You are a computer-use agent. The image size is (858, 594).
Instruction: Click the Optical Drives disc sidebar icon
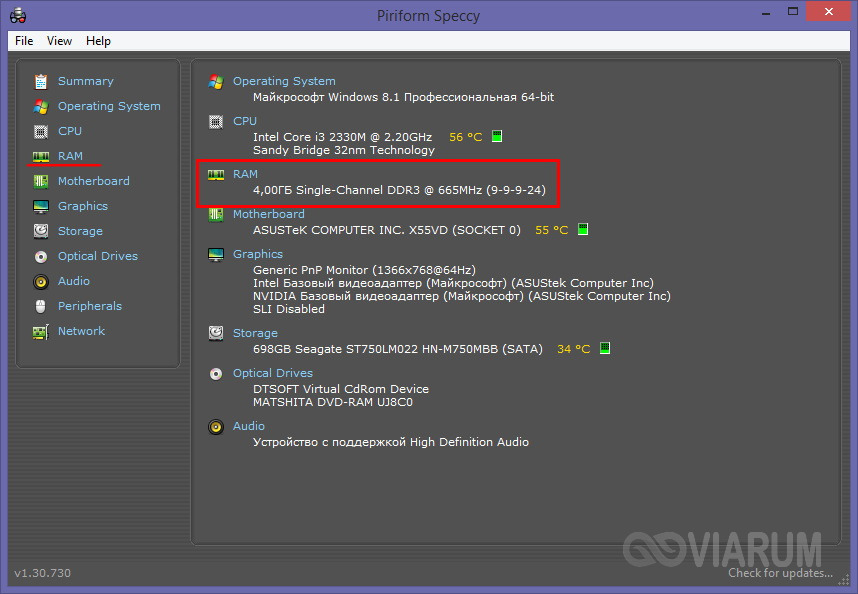[x=41, y=256]
